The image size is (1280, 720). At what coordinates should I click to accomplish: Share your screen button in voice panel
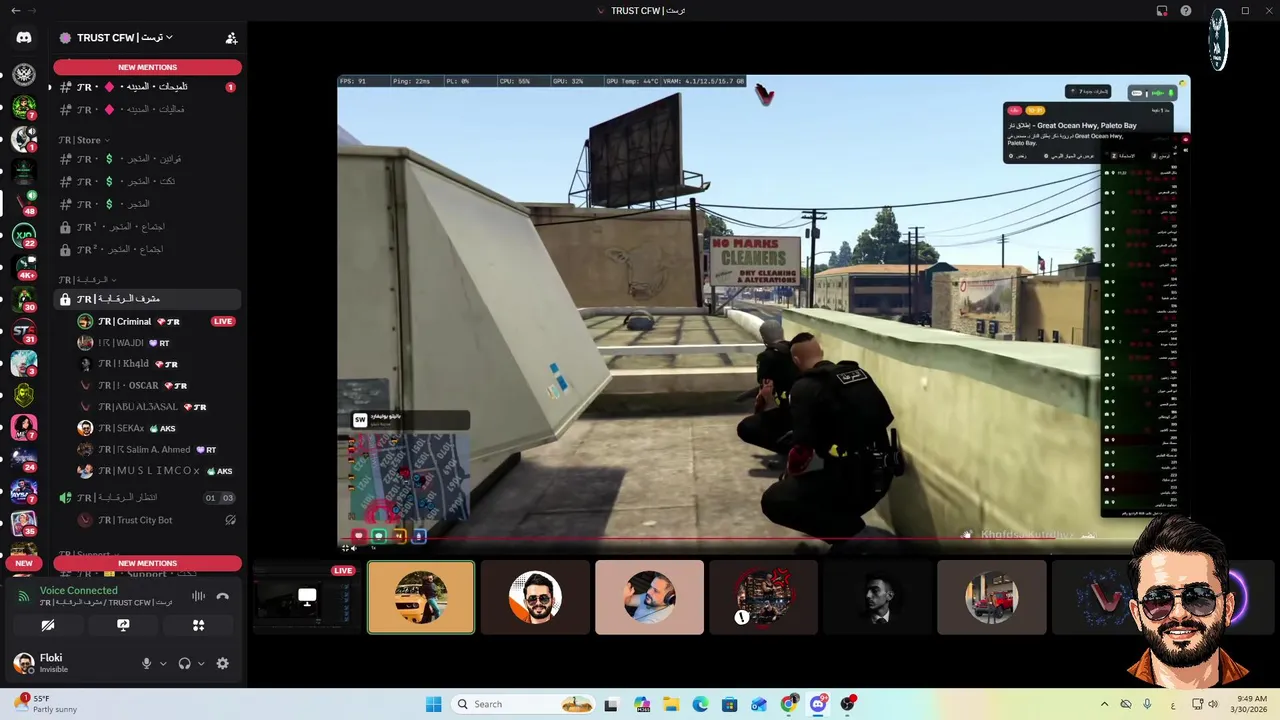coord(123,625)
